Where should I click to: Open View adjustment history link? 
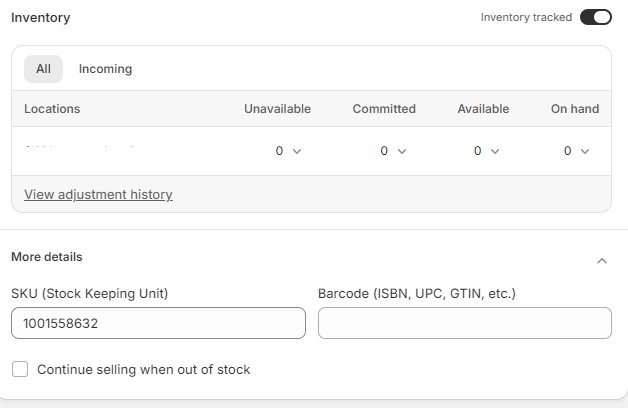click(98, 195)
